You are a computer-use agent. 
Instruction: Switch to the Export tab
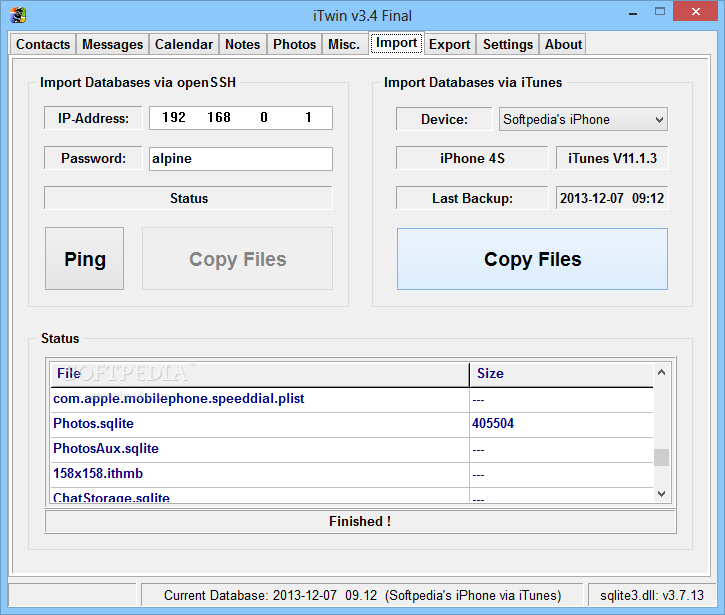449,44
